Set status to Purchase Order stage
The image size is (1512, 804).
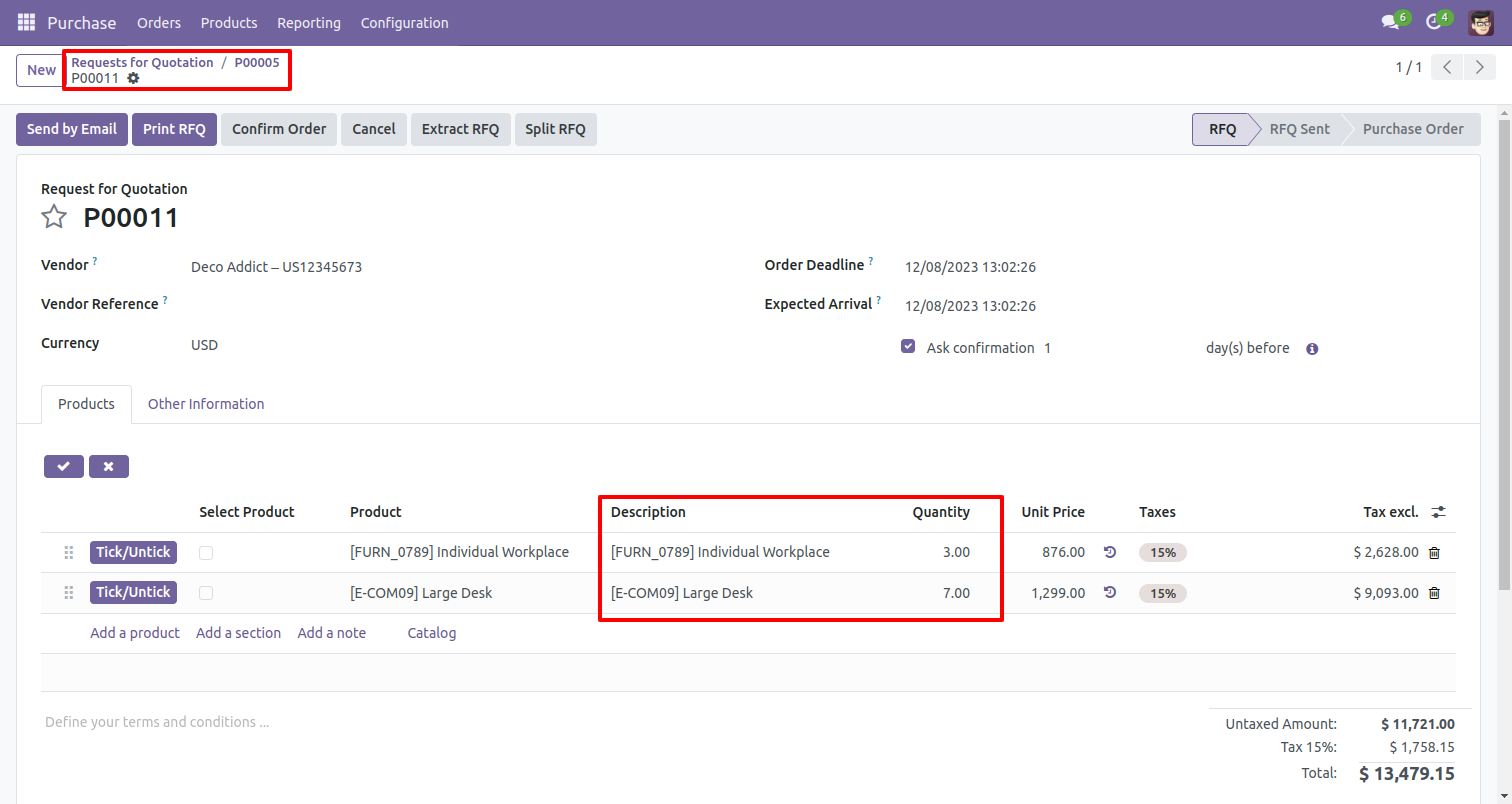click(x=1413, y=129)
